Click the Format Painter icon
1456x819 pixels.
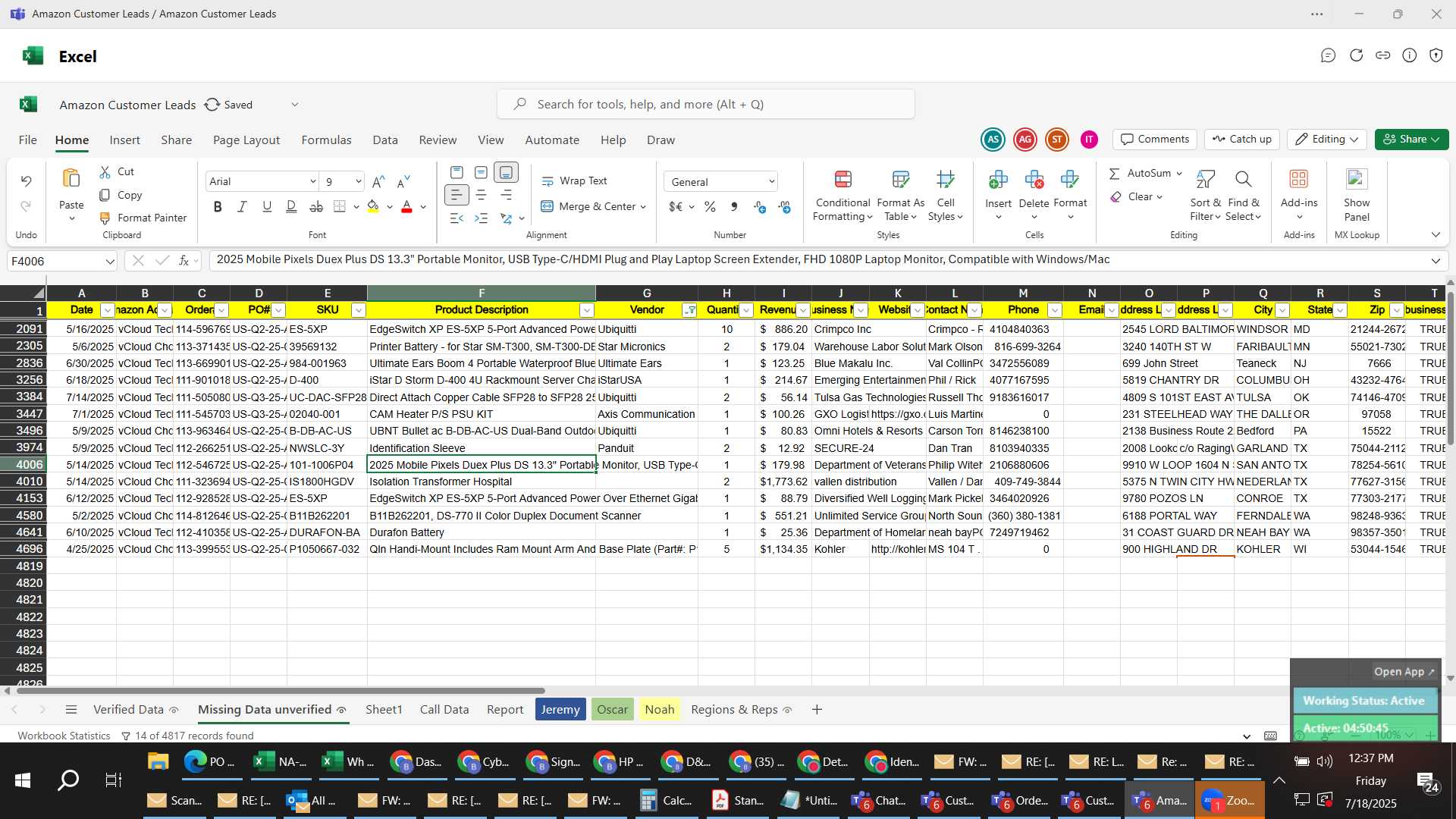(105, 218)
